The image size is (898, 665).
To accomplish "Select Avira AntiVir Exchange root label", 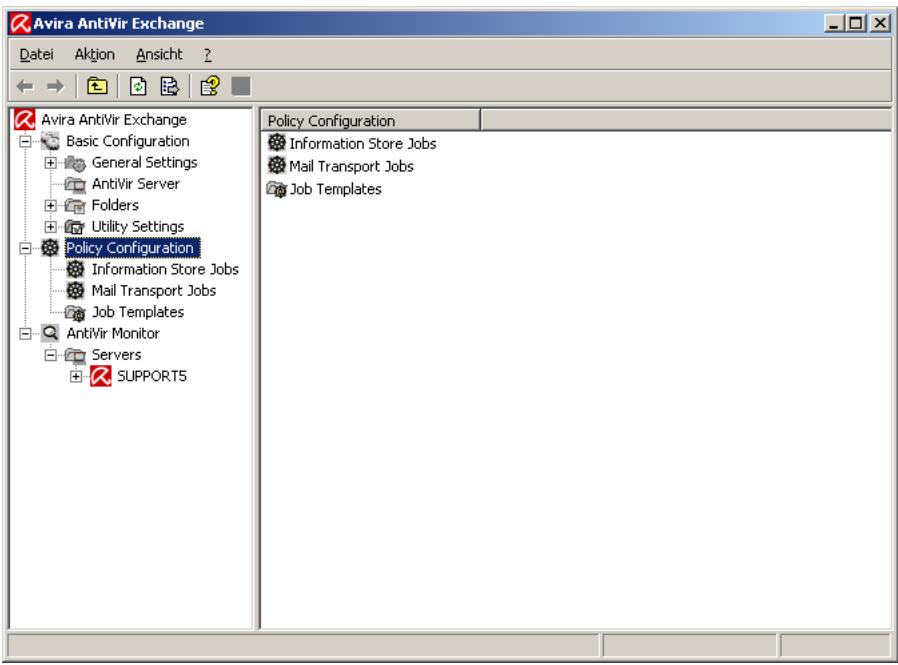I will [114, 120].
